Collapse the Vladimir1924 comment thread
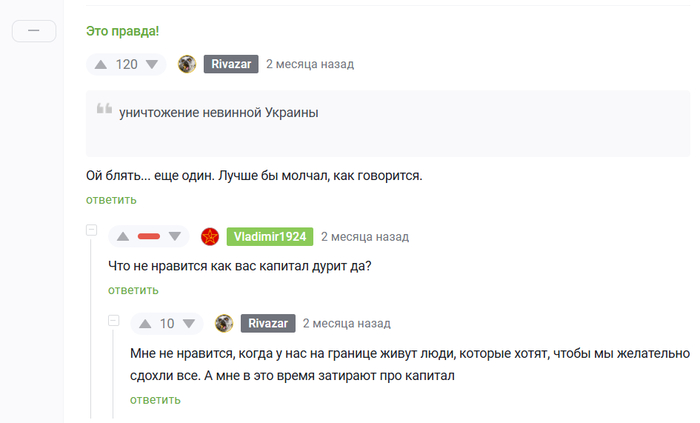 click(x=92, y=231)
